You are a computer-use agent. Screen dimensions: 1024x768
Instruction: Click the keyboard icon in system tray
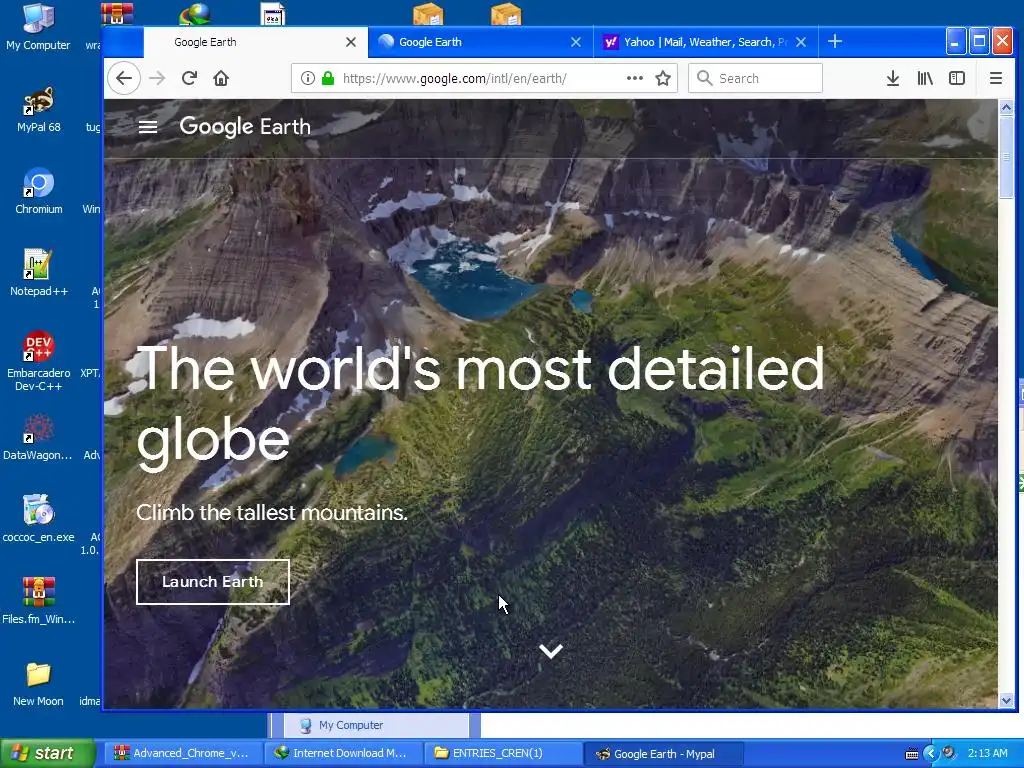coord(912,754)
